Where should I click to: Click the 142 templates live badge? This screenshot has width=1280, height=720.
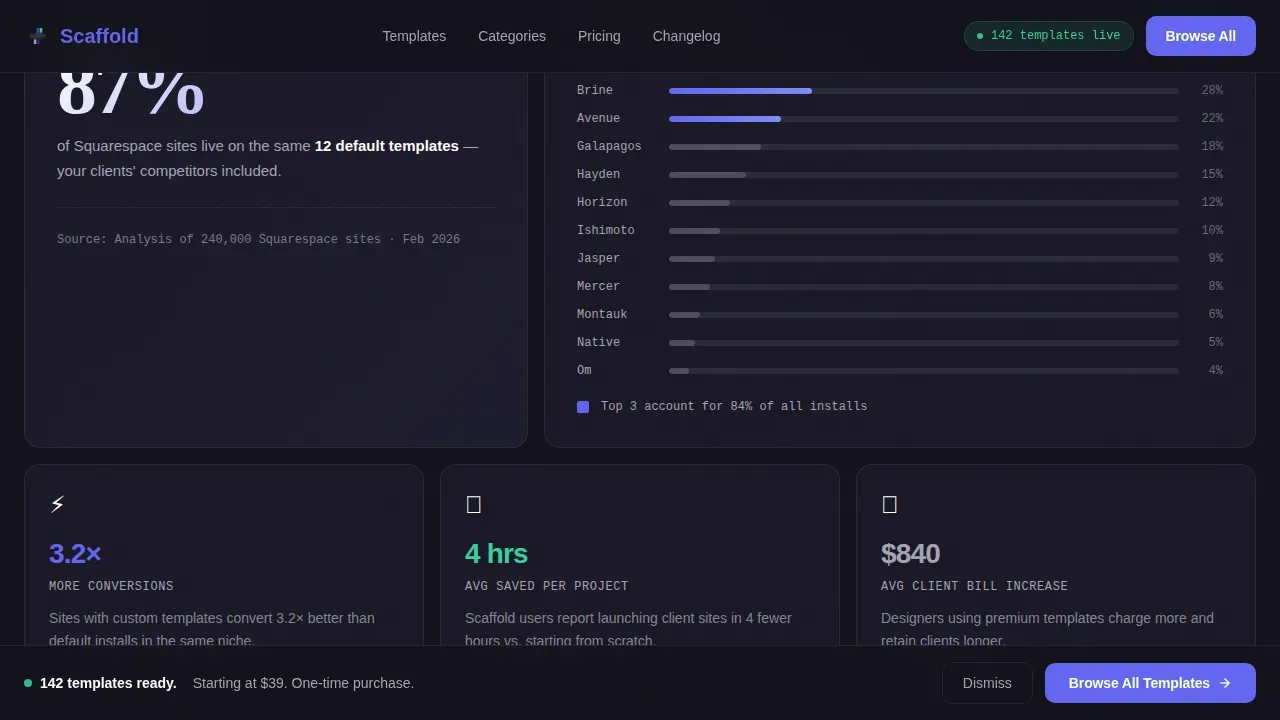tap(1048, 36)
